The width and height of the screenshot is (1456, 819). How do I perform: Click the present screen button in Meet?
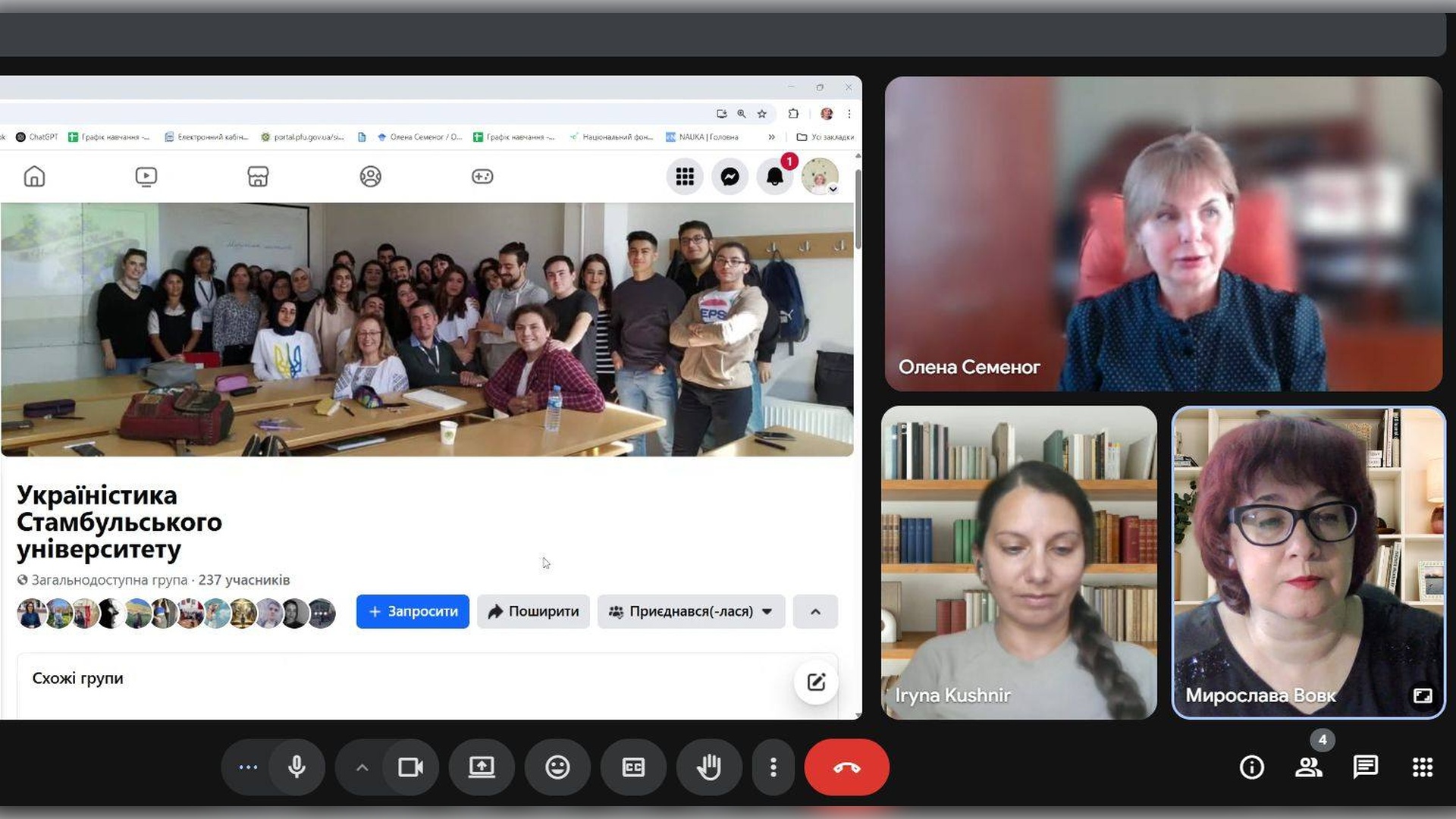click(x=482, y=767)
